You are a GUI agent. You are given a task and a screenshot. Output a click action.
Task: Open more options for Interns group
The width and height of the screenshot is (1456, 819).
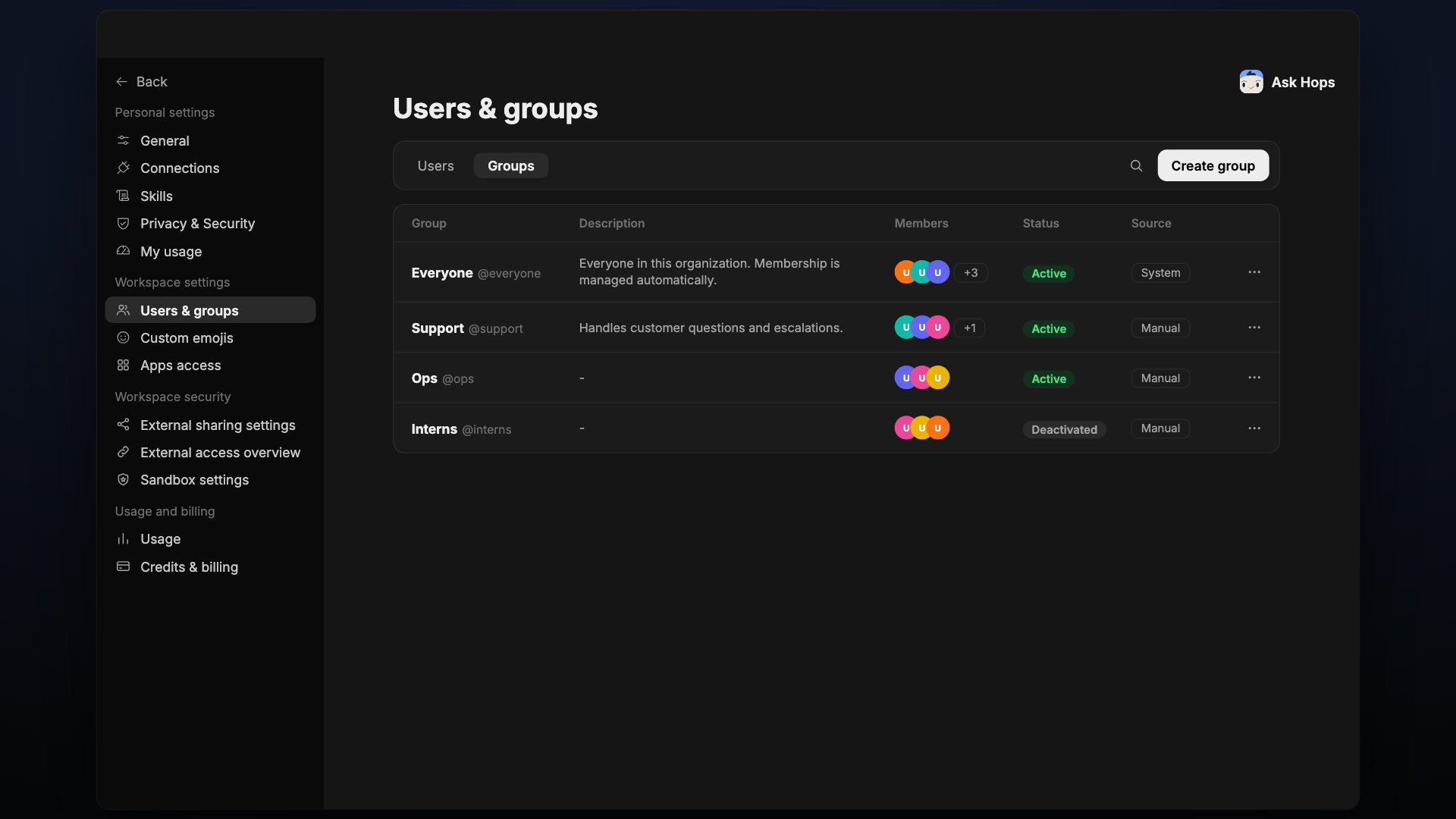pos(1254,428)
